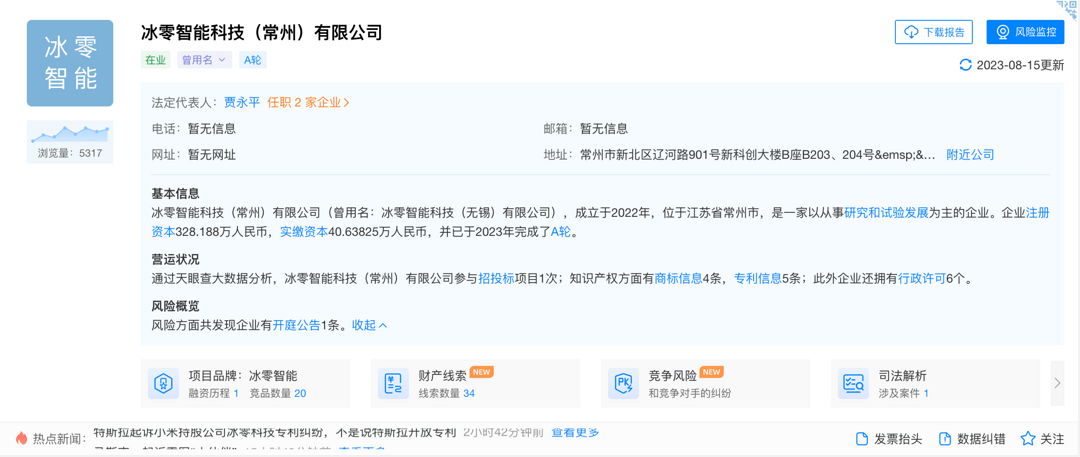Expand 任职 2 家企业 link
This screenshot has width=1080, height=457.
(309, 103)
